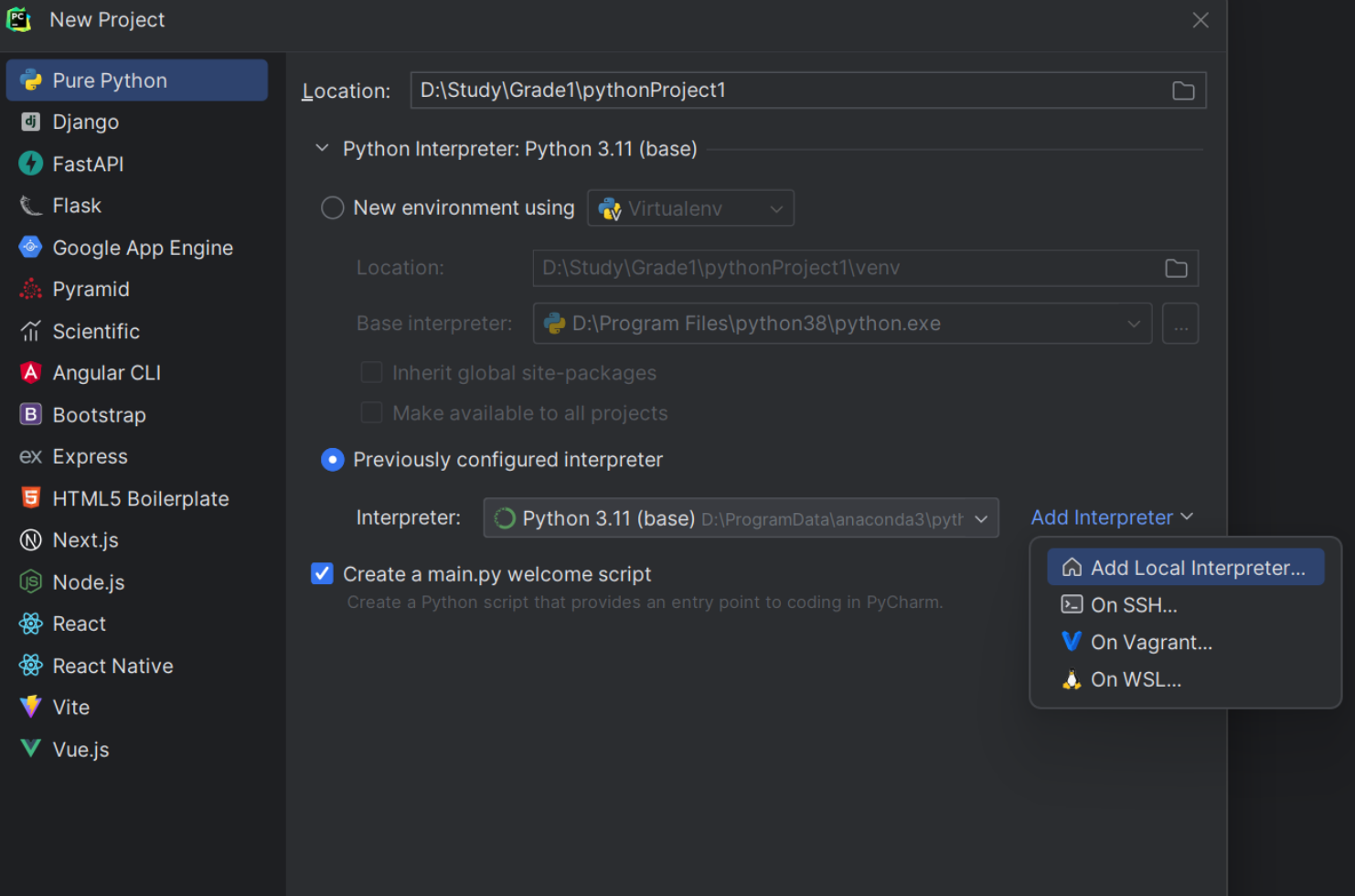
Task: Click the Flask project icon
Action: pos(31,206)
